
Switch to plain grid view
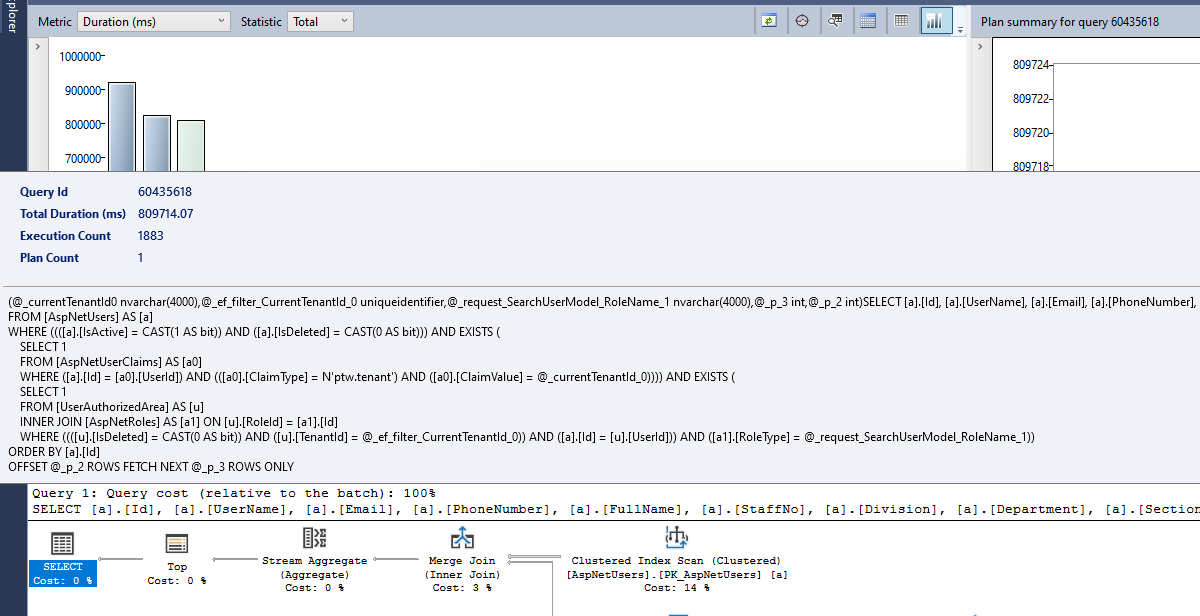point(902,21)
